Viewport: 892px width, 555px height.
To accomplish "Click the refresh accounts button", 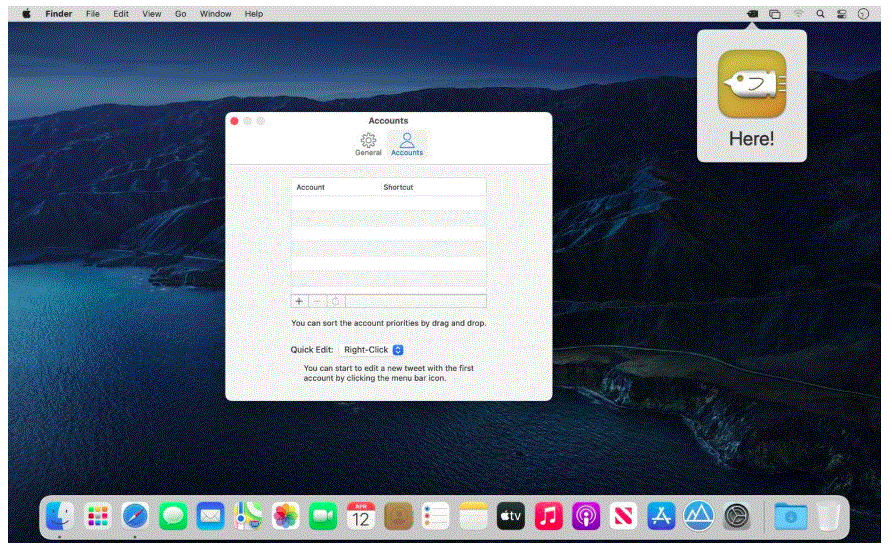I will [336, 301].
